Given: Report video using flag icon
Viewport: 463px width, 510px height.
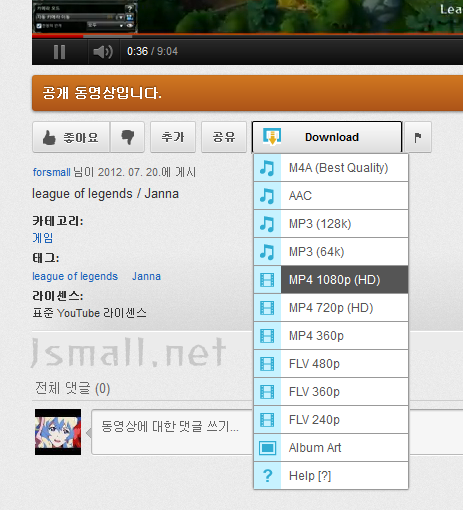Looking at the screenshot, I should pyautogui.click(x=418, y=137).
